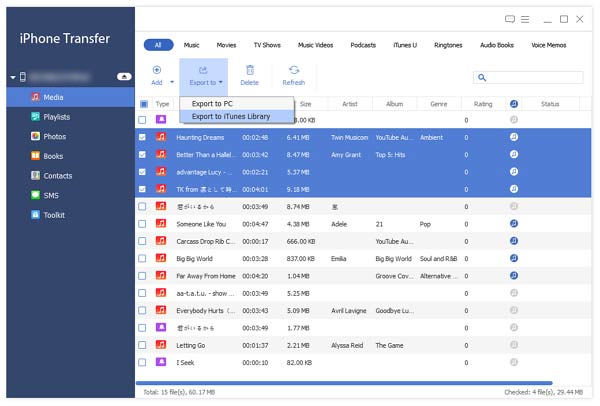The height and width of the screenshot is (406, 600).
Task: Sort by the Rating column header
Action: (x=483, y=104)
